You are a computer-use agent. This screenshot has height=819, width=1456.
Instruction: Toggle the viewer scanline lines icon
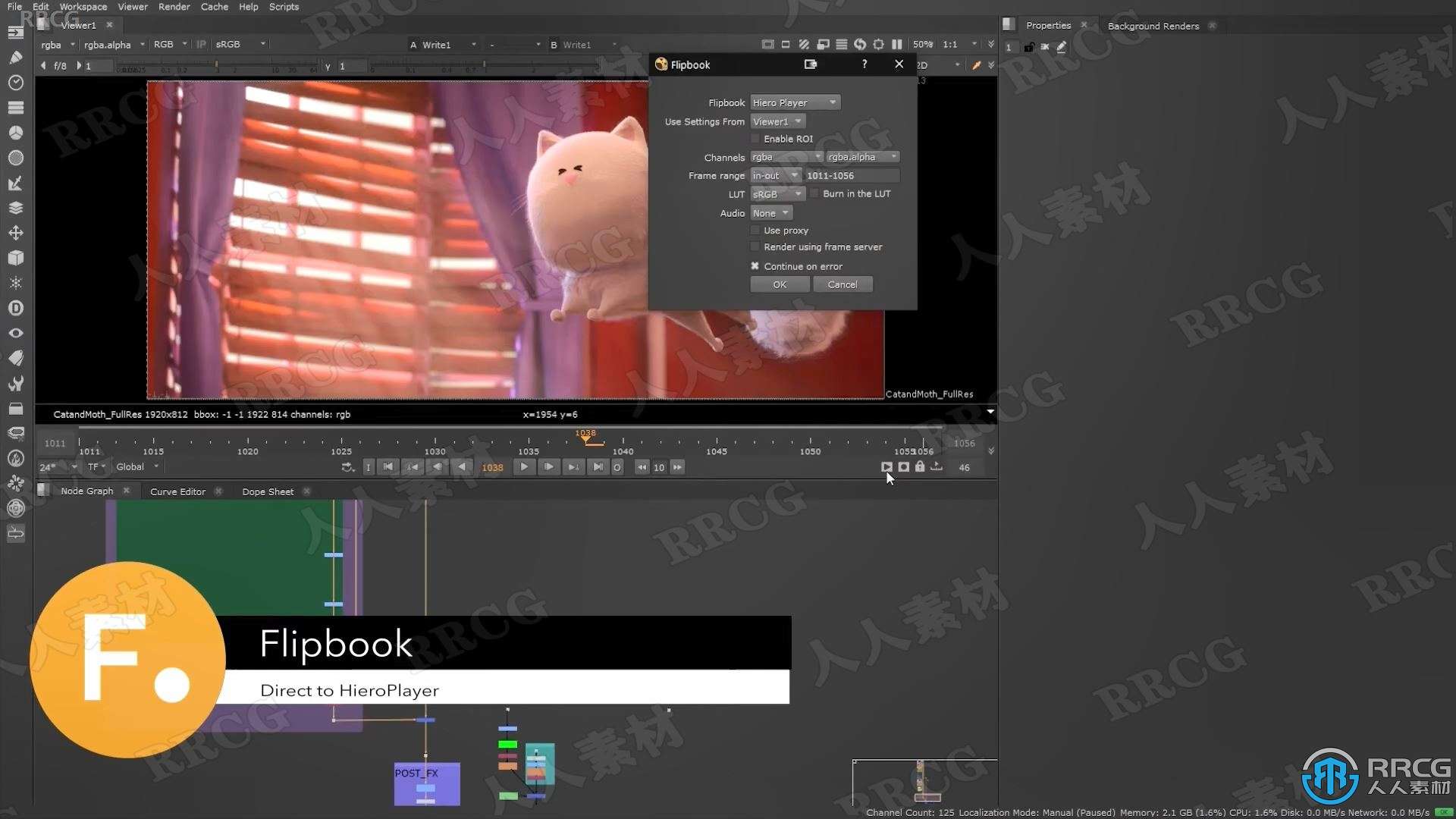[x=841, y=45]
